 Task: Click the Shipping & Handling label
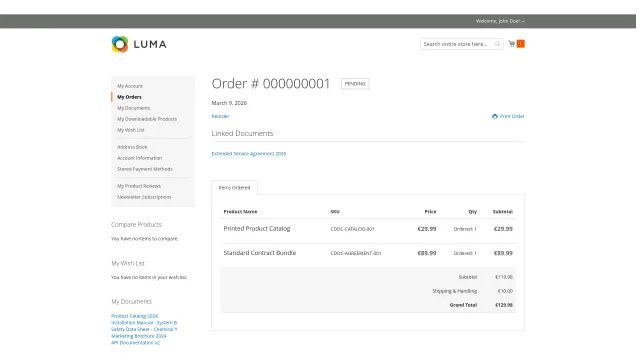(455, 291)
